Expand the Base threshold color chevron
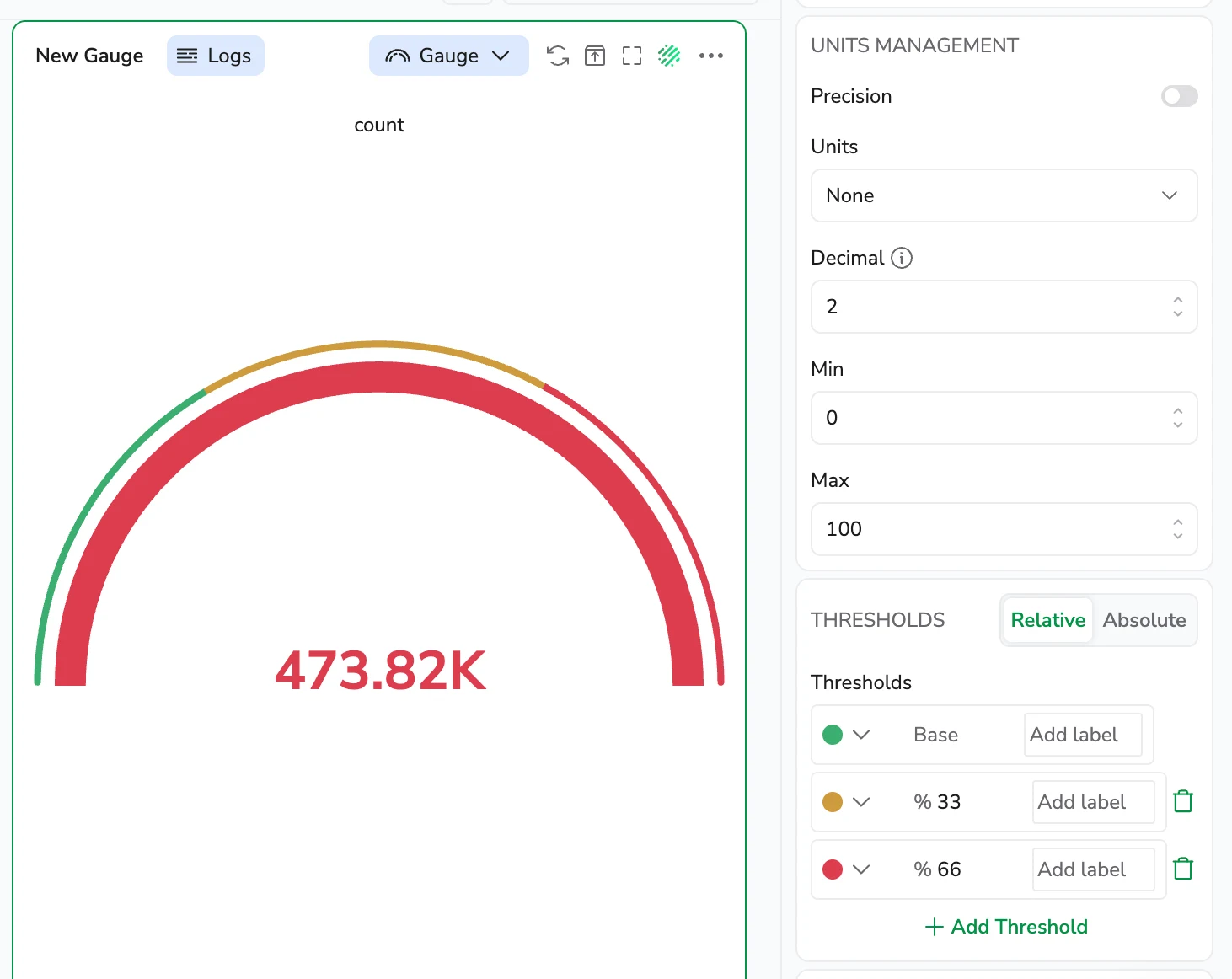This screenshot has width=1232, height=979. (861, 735)
